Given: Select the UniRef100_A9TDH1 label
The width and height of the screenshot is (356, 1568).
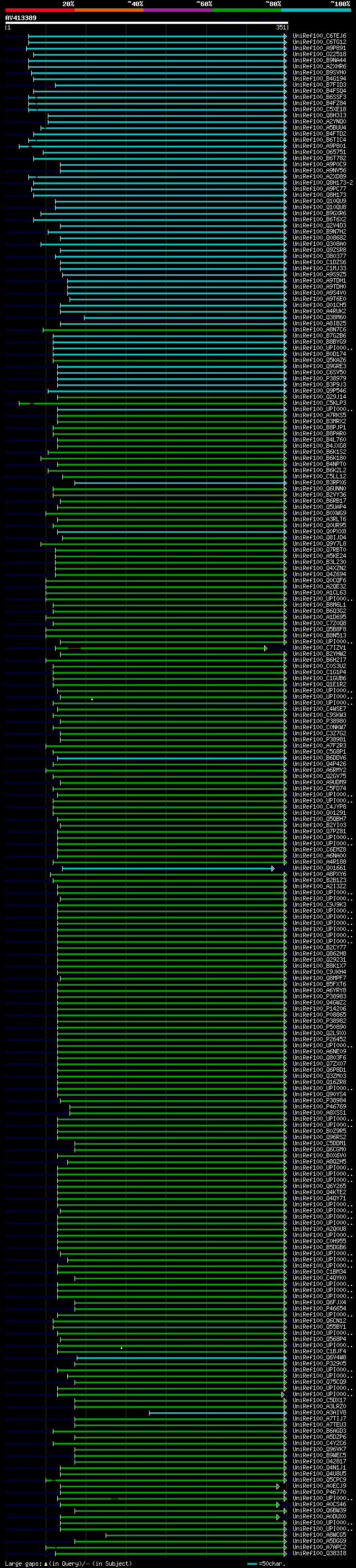Looking at the screenshot, I should coord(319,280).
